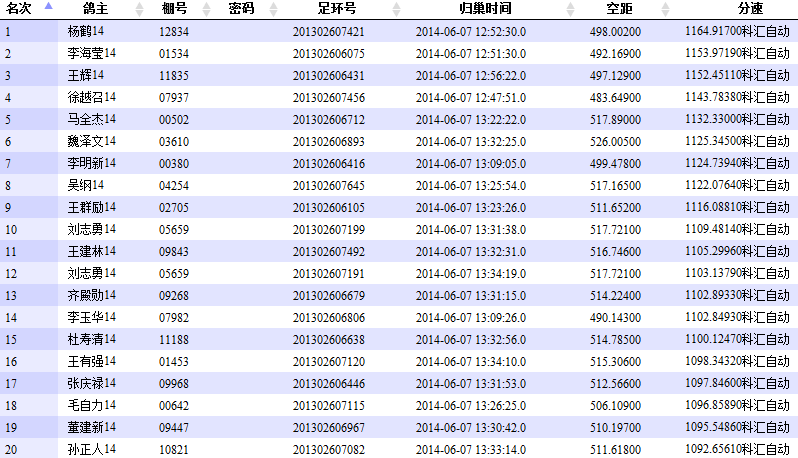Screen dimensions: 798x458
Task: Click the sort arrows in 棚号 column header
Action: [206, 9]
